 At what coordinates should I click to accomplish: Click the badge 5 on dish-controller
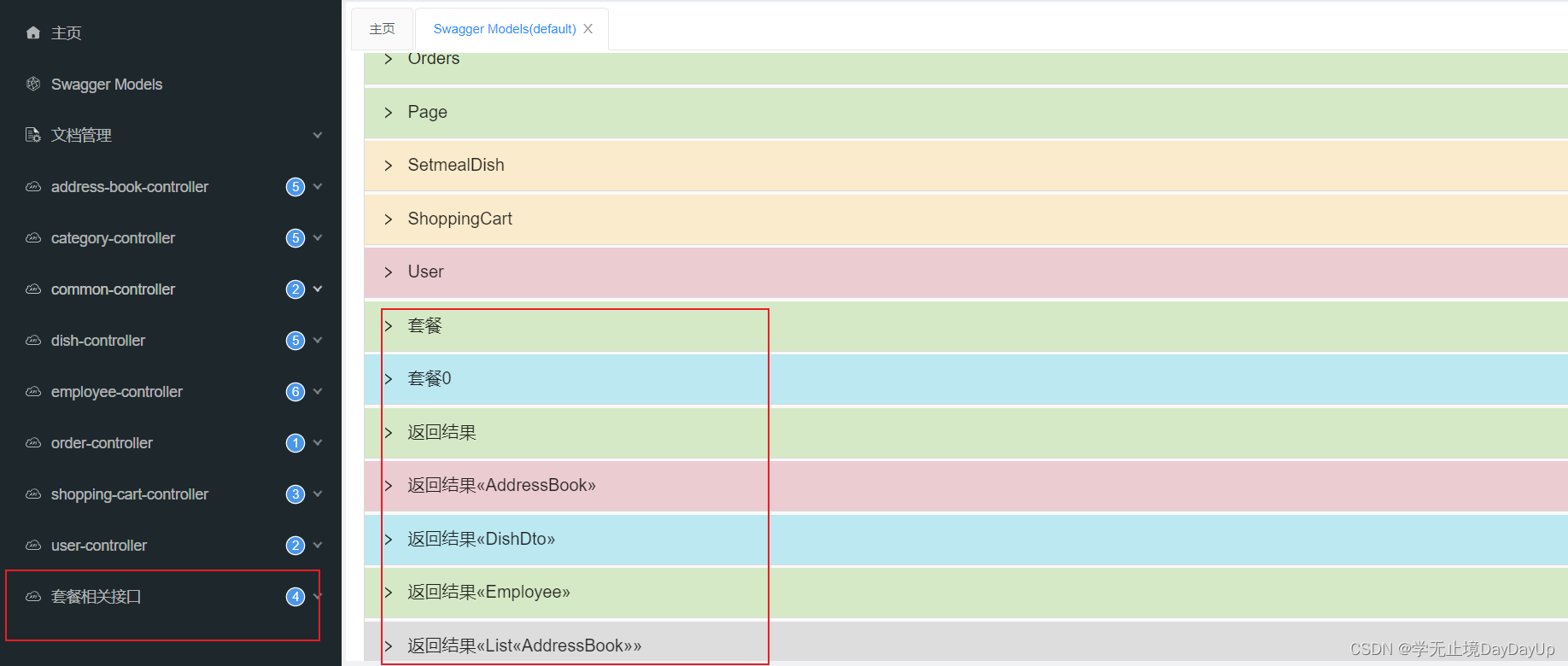pos(295,341)
